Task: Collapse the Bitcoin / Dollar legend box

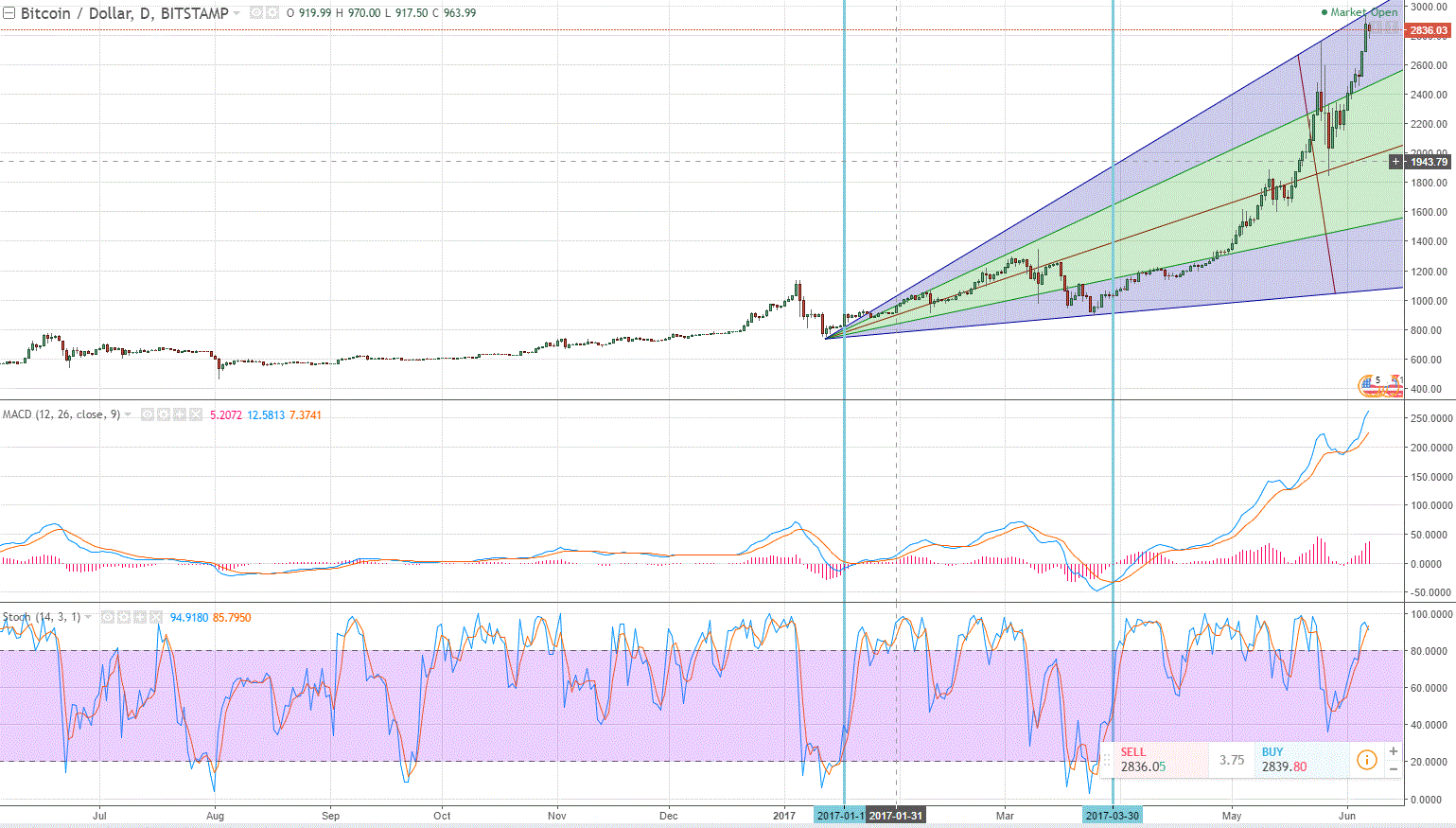Action: click(9, 13)
